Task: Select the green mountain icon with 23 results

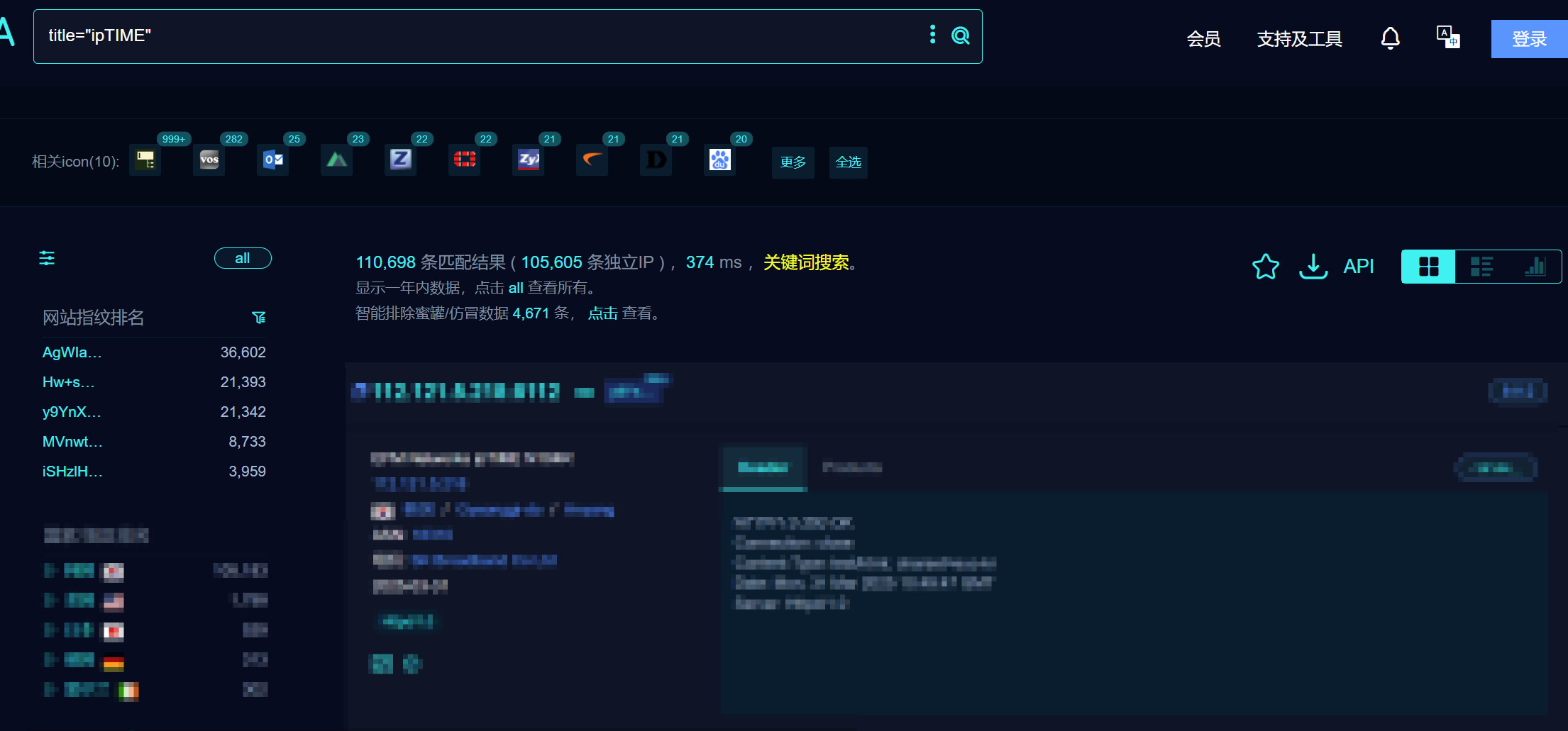Action: 337,160
